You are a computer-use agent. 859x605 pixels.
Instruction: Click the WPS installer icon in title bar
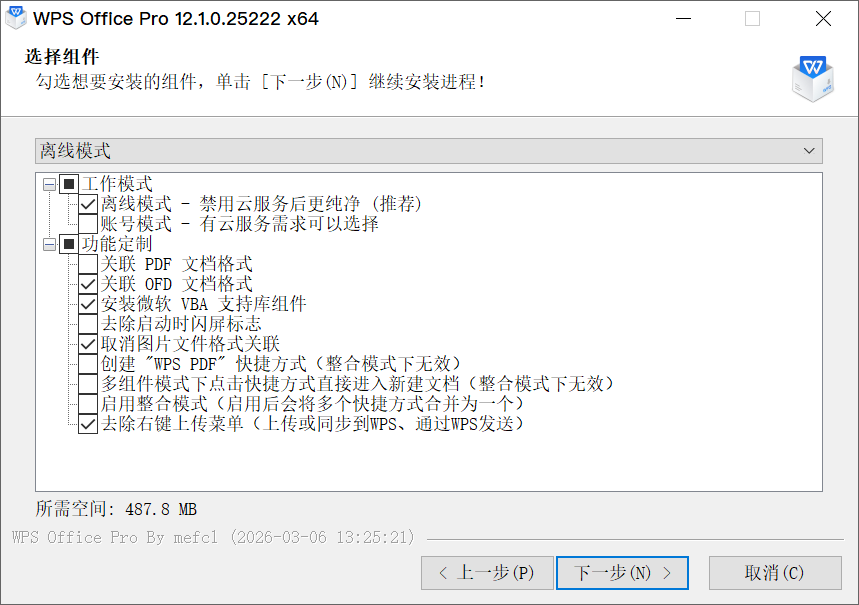point(15,18)
